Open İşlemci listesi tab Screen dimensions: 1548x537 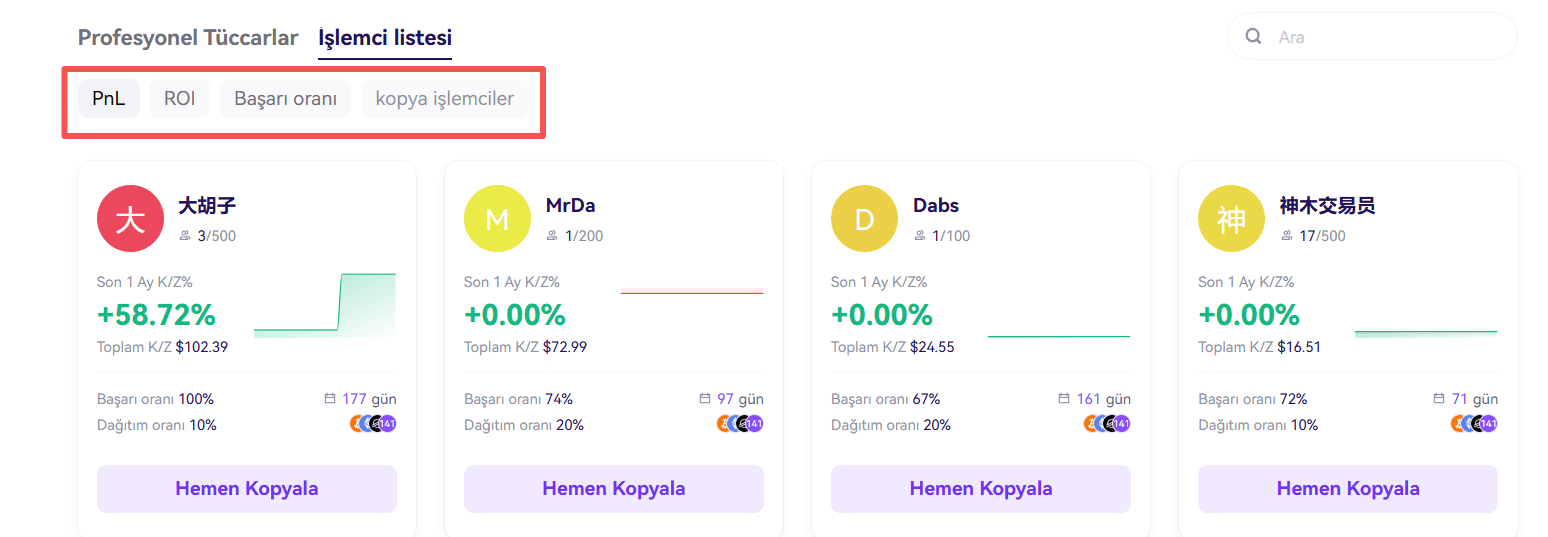(x=385, y=38)
